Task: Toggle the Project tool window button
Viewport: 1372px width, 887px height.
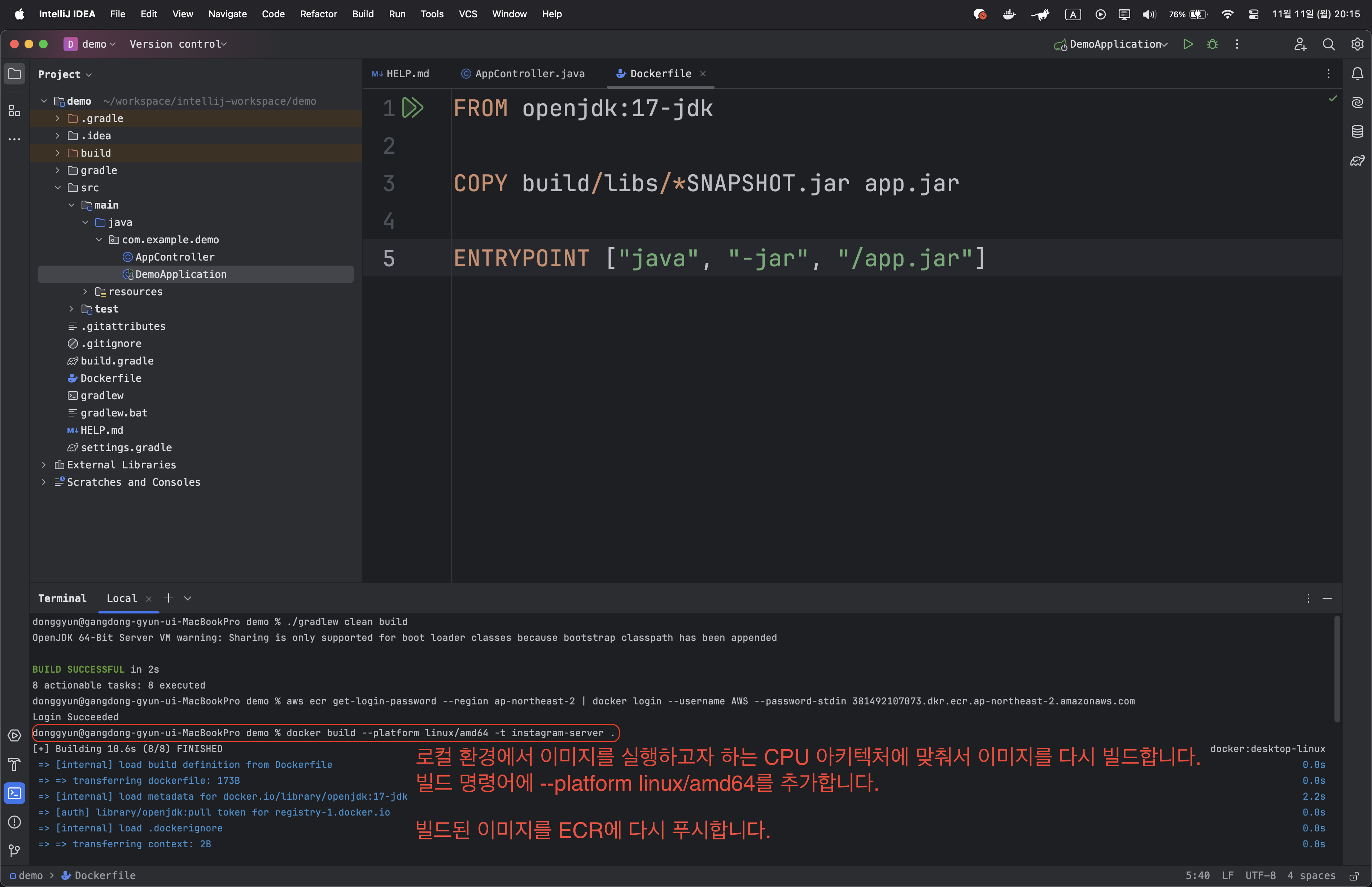Action: coord(14,74)
